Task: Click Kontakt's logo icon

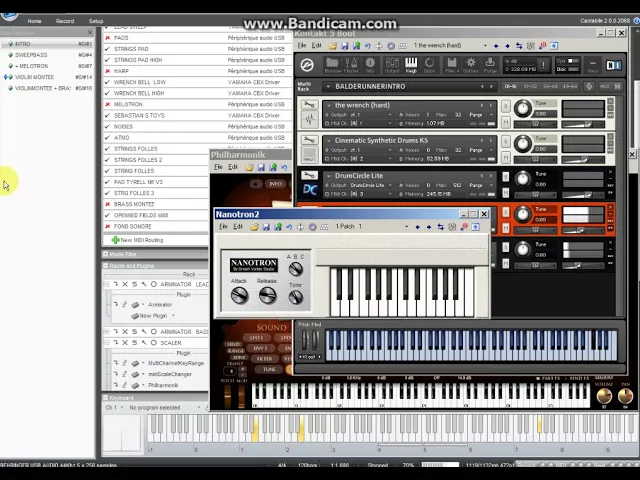Action: tap(307, 65)
